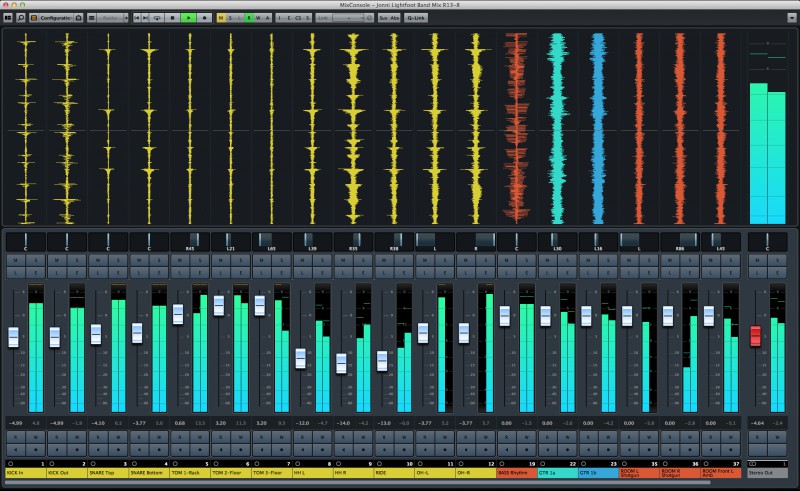
Task: Start playback with the green Play button
Action: pos(188,18)
